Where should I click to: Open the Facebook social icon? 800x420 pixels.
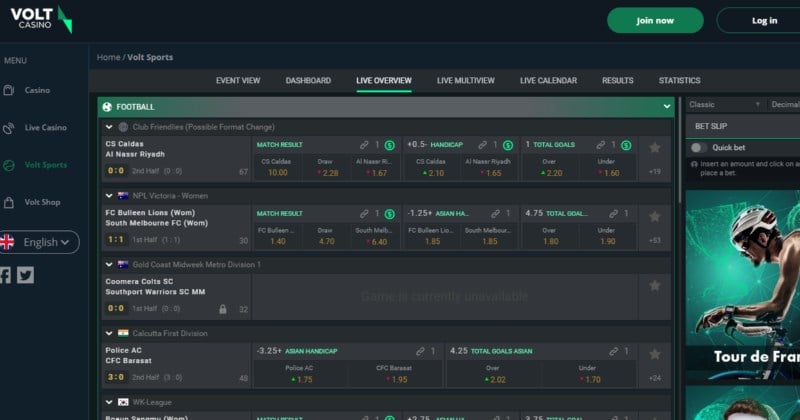5,275
